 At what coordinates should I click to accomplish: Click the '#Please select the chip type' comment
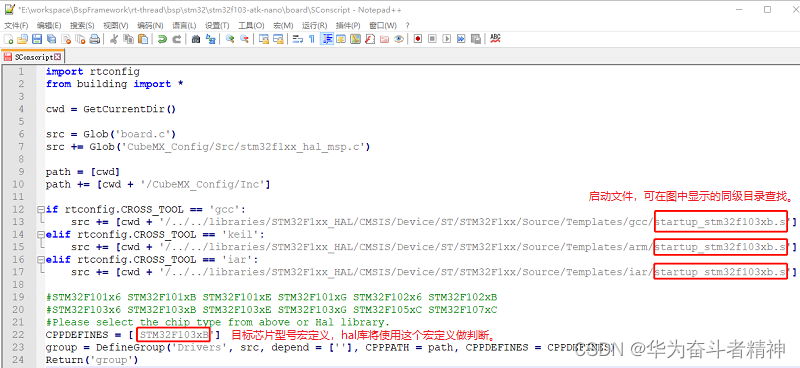pos(217,322)
